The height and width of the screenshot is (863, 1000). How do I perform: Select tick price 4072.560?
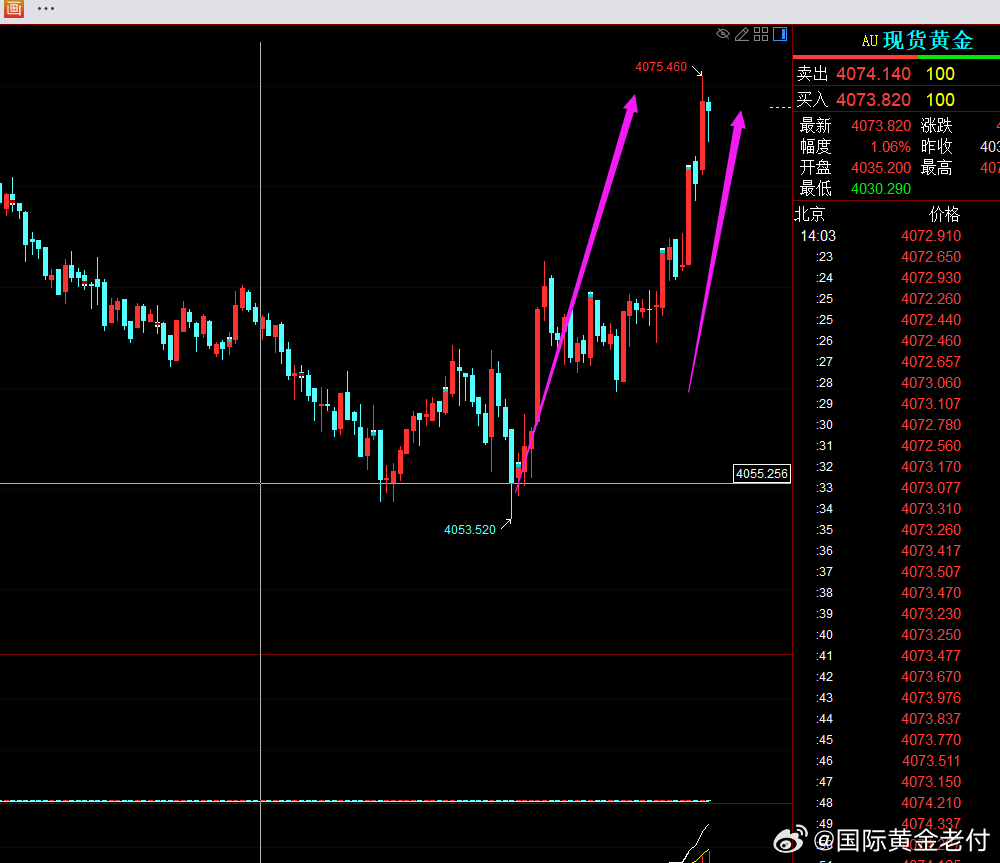pos(931,446)
